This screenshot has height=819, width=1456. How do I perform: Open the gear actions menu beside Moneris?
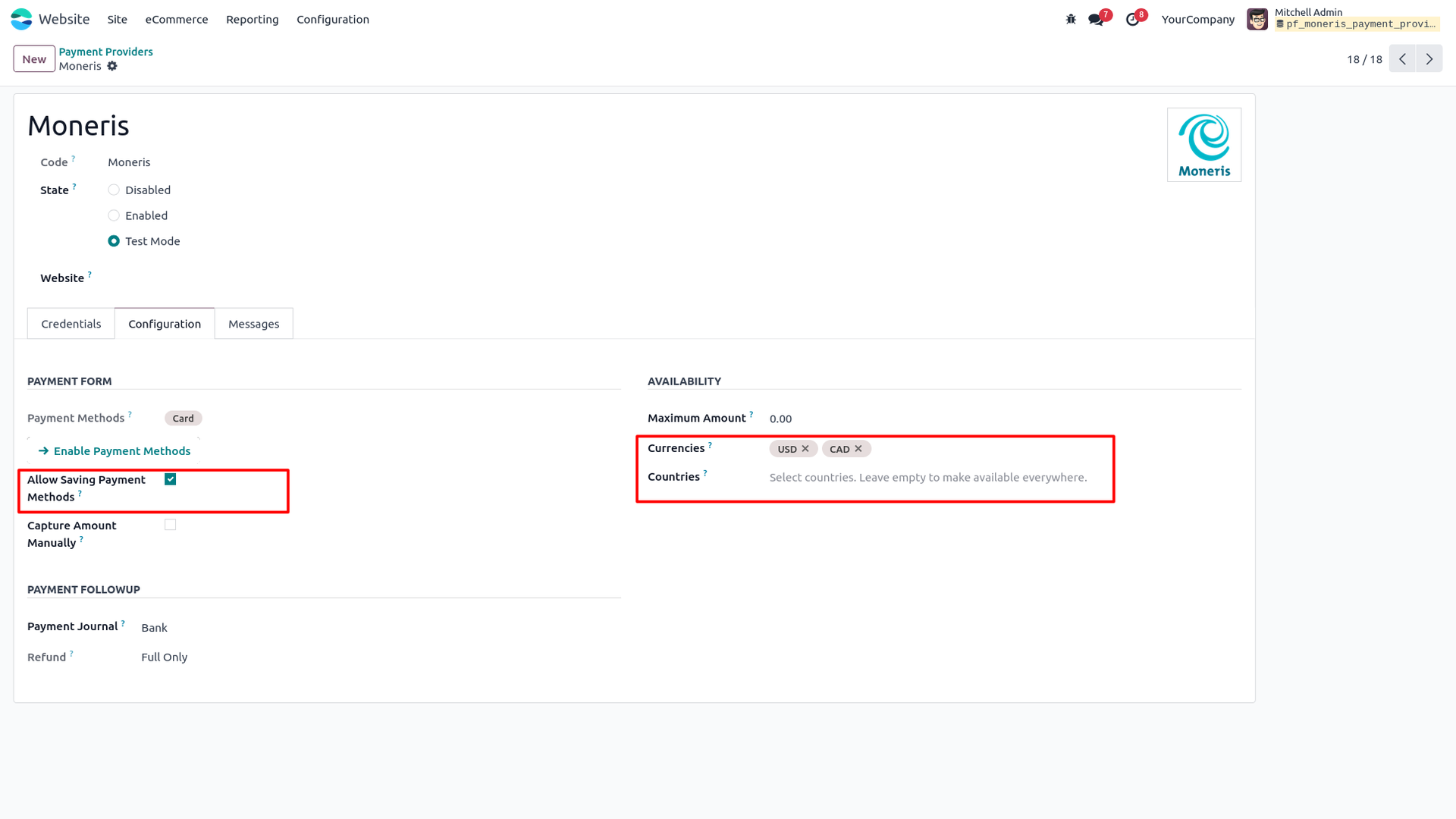(x=112, y=66)
